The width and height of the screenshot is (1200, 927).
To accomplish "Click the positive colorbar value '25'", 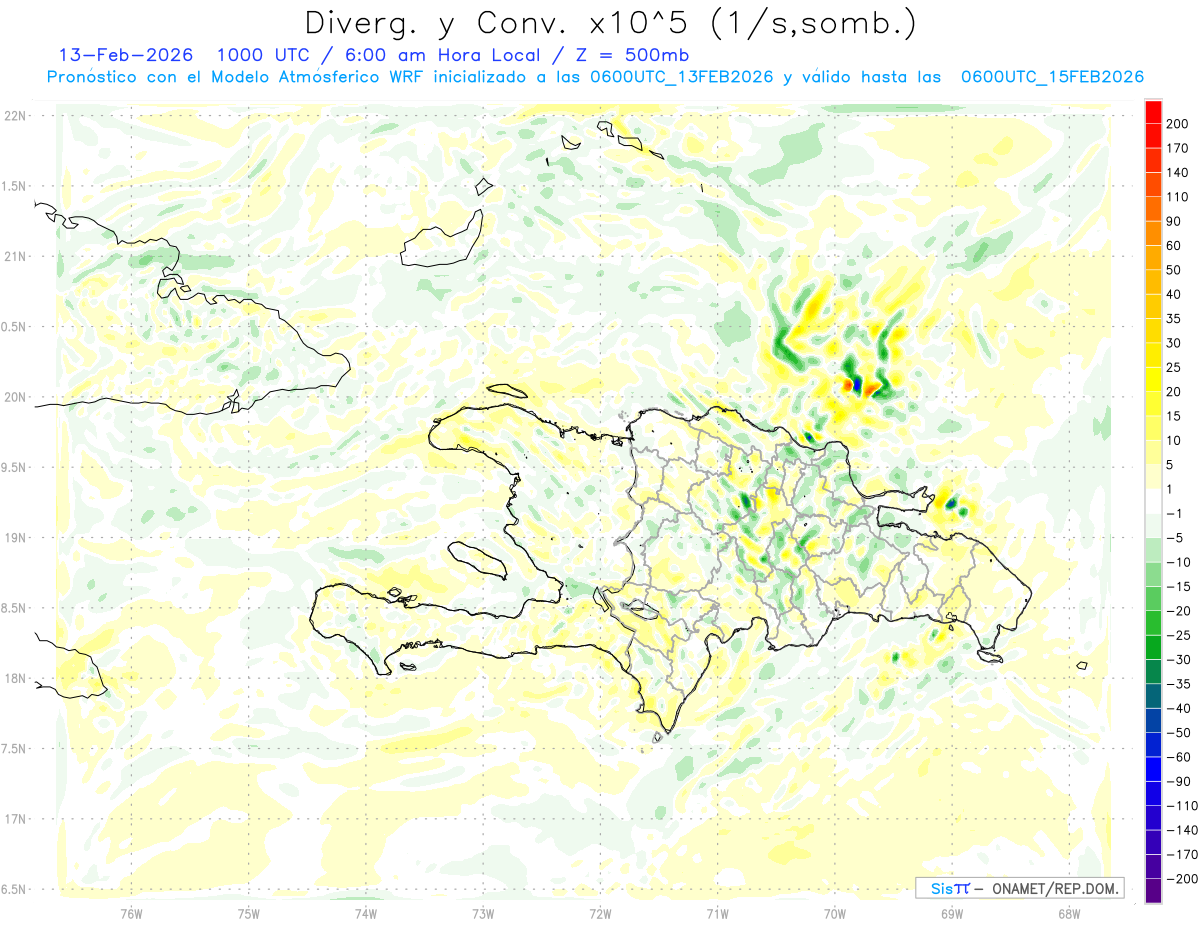I will [1175, 368].
